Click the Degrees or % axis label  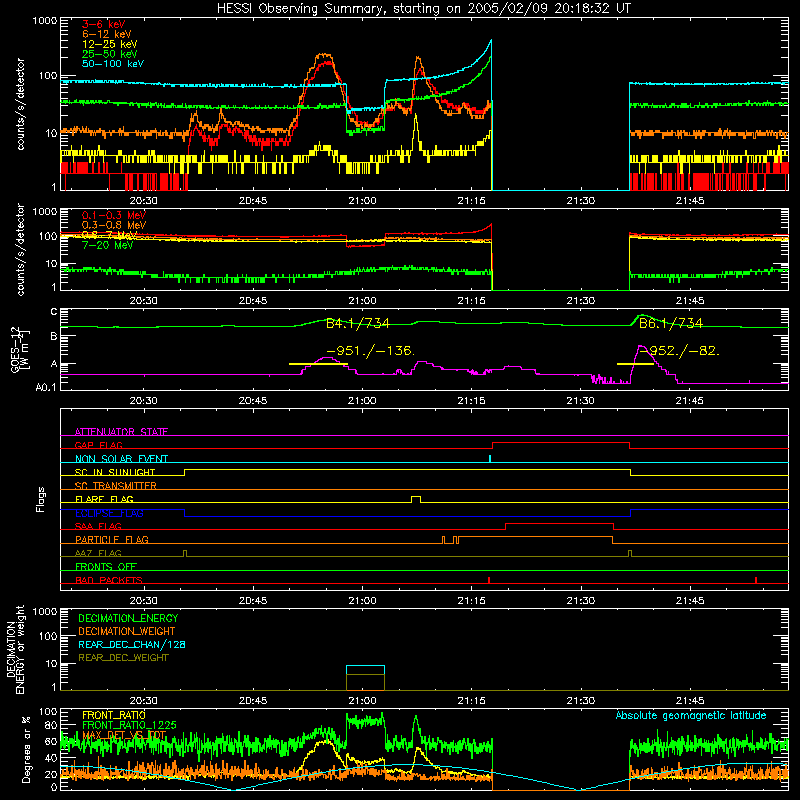[x=26, y=750]
